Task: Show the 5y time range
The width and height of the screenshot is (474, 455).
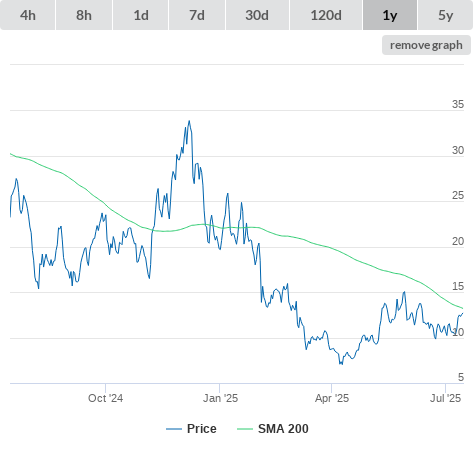Action: [445, 15]
